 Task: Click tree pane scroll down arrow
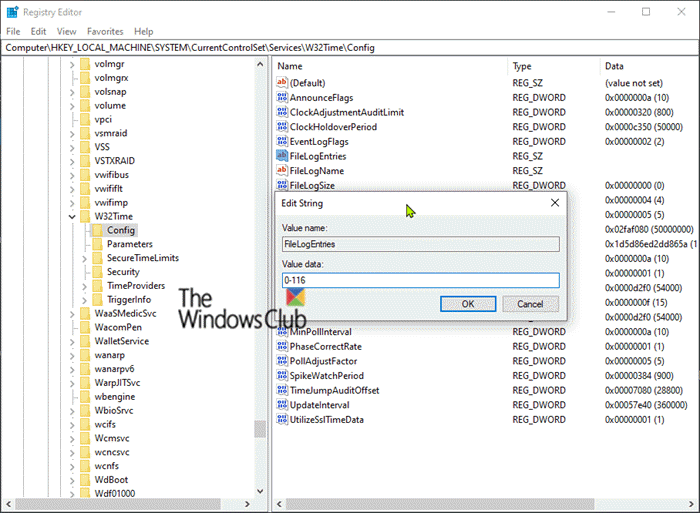(260, 491)
